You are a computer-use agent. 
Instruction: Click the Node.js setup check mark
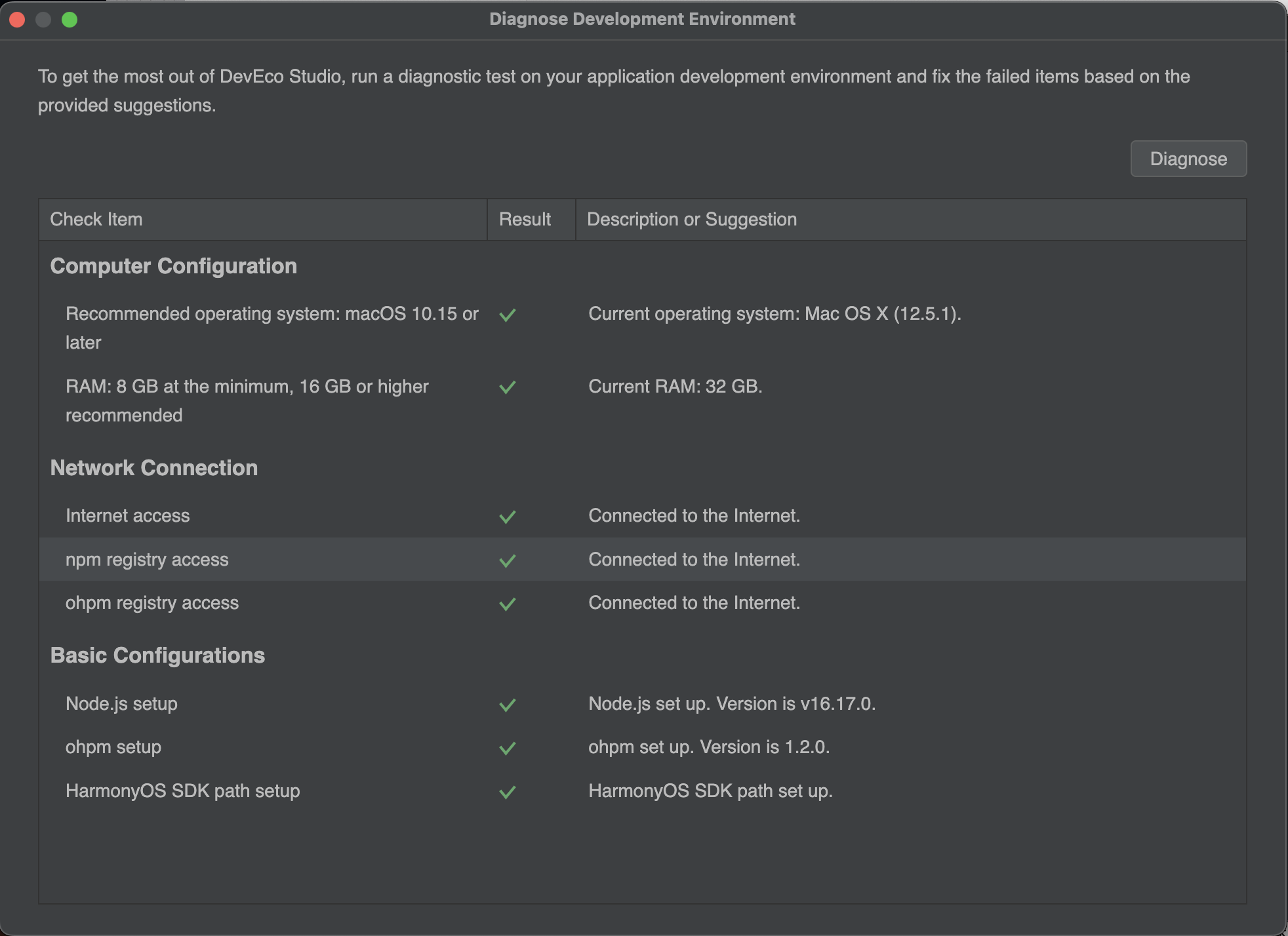pyautogui.click(x=508, y=705)
